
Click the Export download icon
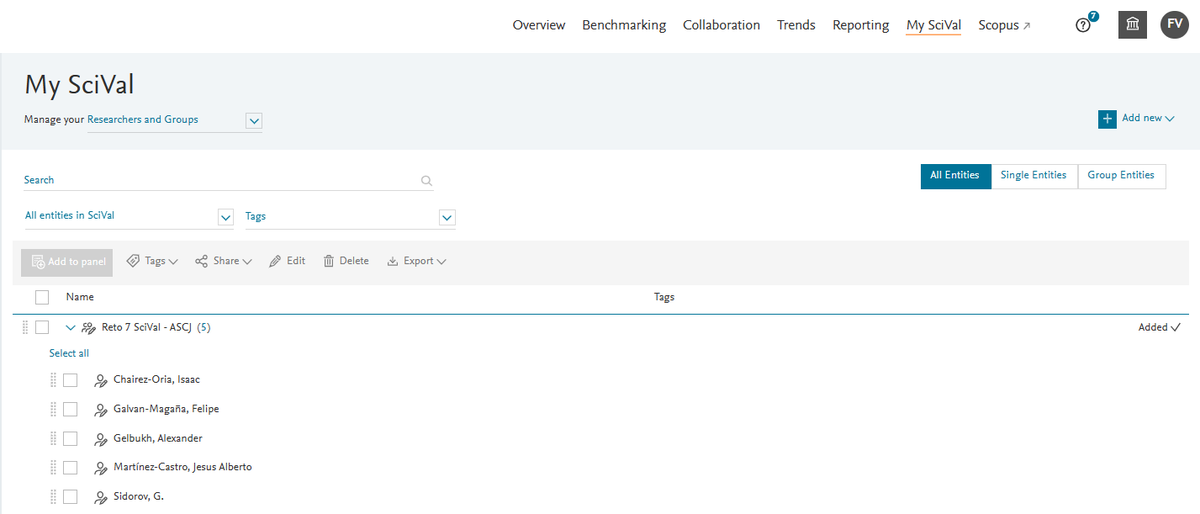coord(393,261)
